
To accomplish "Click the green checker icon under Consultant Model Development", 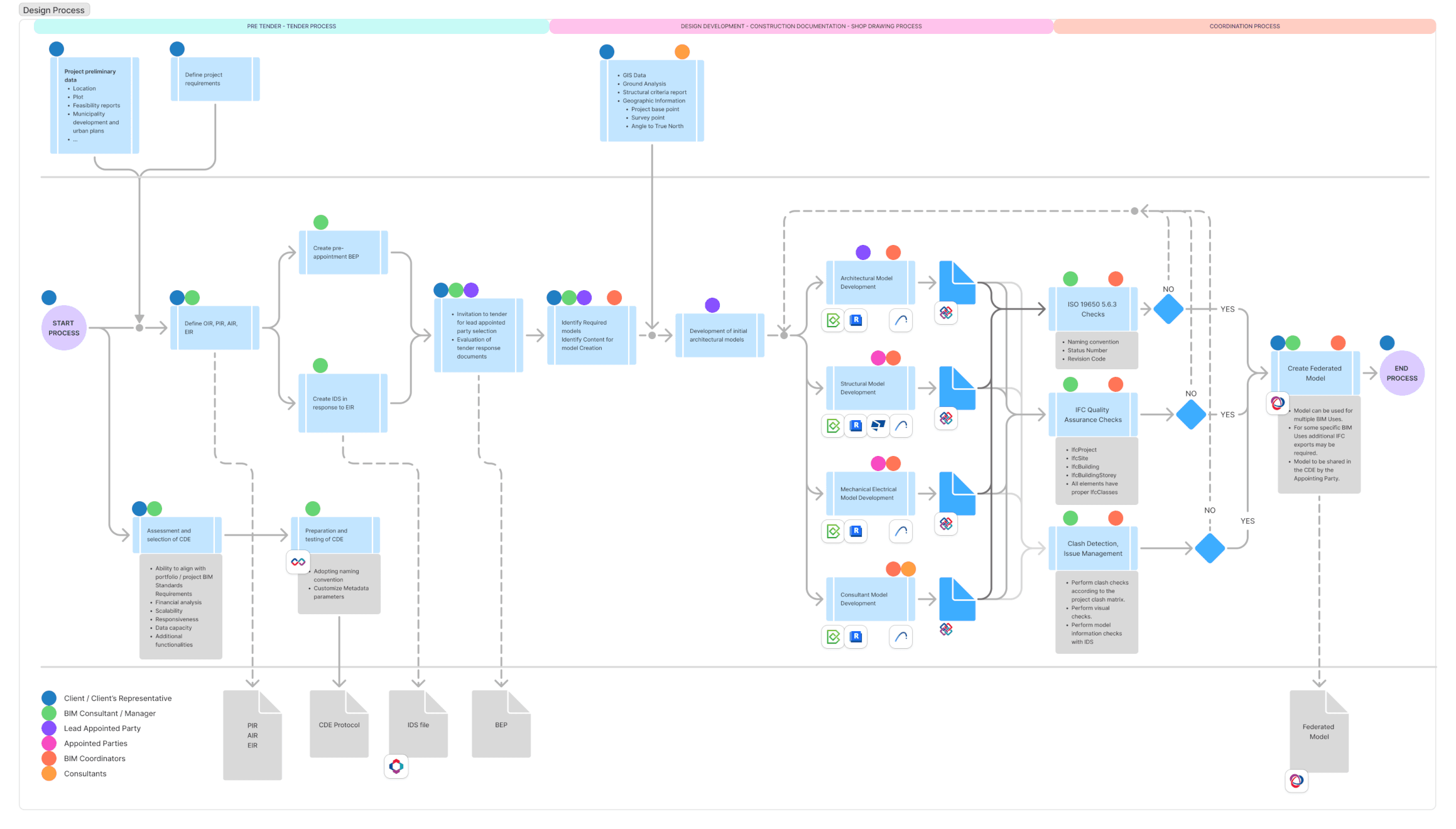I will [x=832, y=636].
